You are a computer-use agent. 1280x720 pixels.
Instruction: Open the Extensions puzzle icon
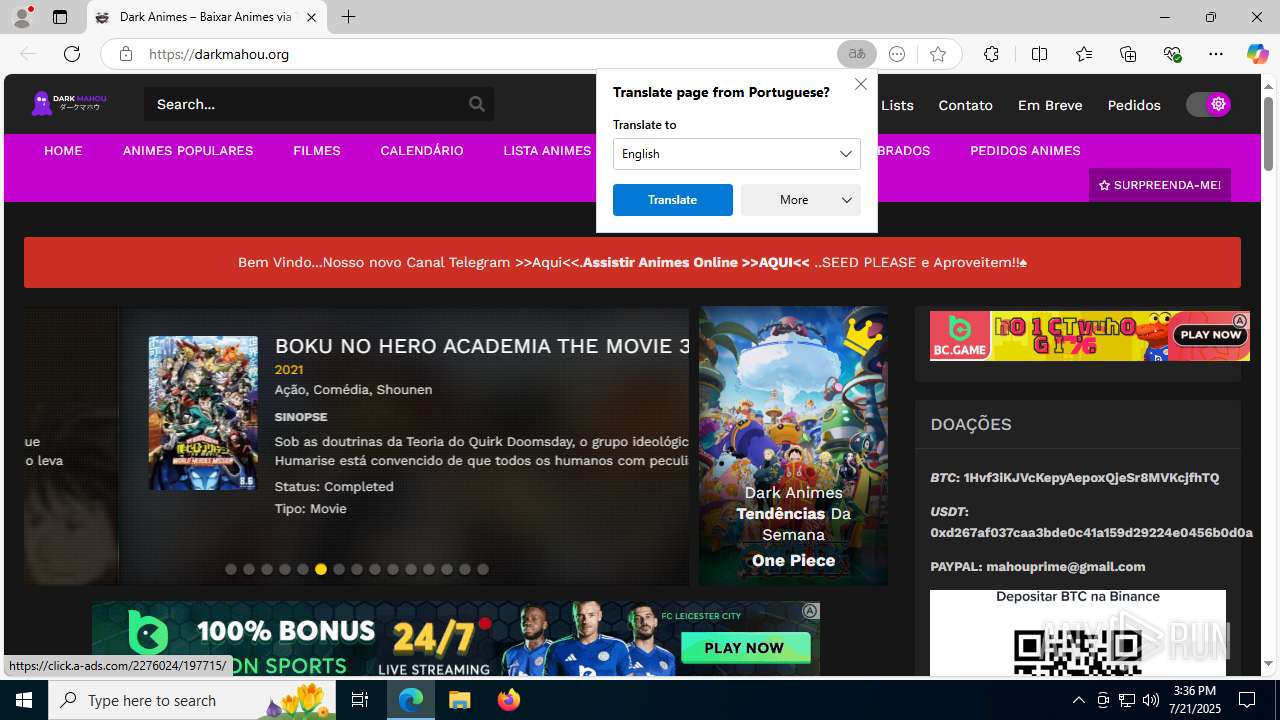click(991, 54)
